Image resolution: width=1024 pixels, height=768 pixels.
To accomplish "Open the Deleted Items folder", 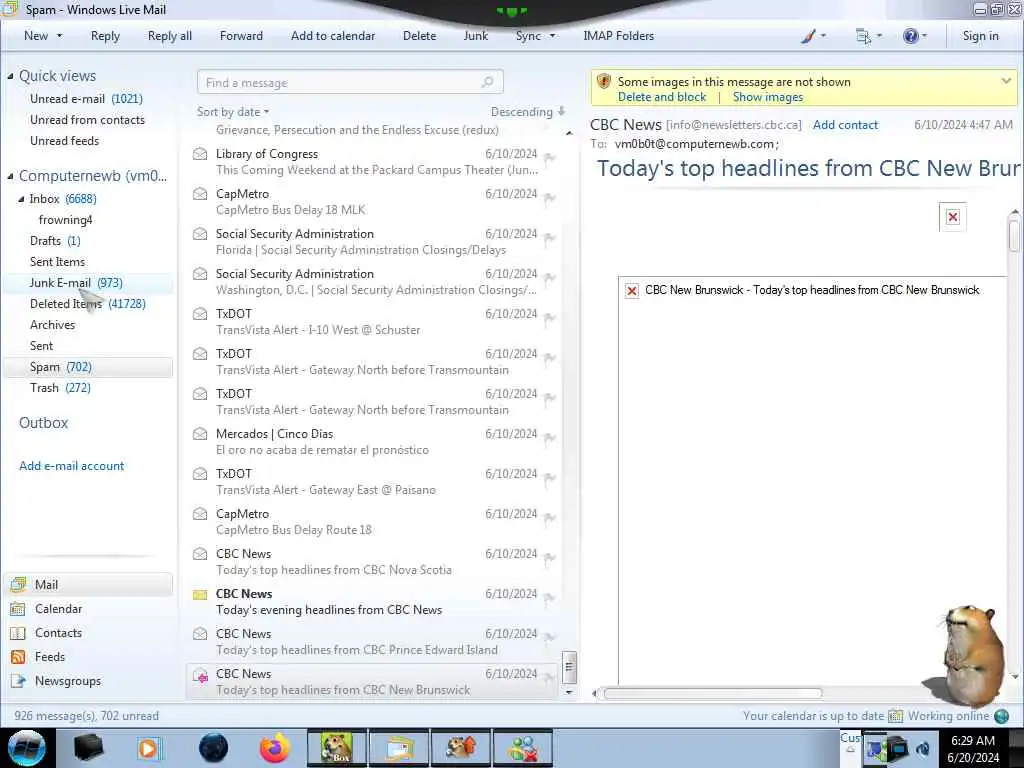I will (x=88, y=304).
